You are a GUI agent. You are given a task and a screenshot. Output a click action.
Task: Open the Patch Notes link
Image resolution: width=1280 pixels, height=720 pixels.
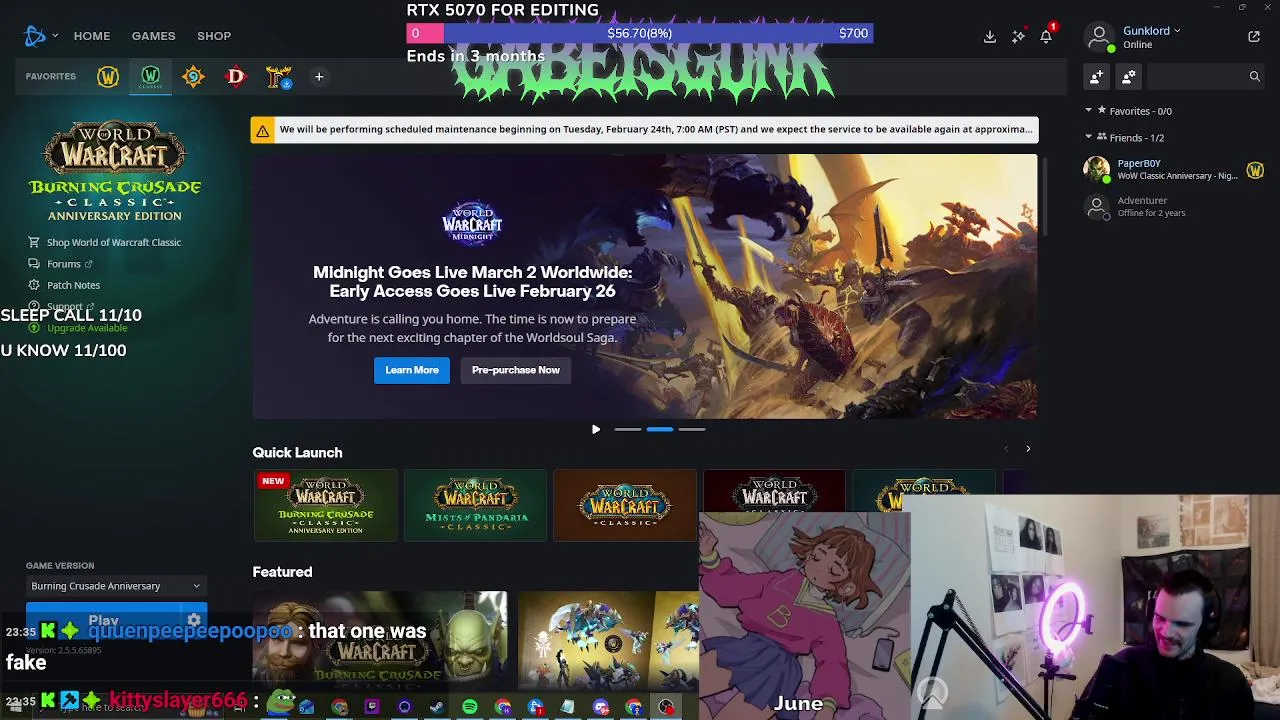click(74, 285)
